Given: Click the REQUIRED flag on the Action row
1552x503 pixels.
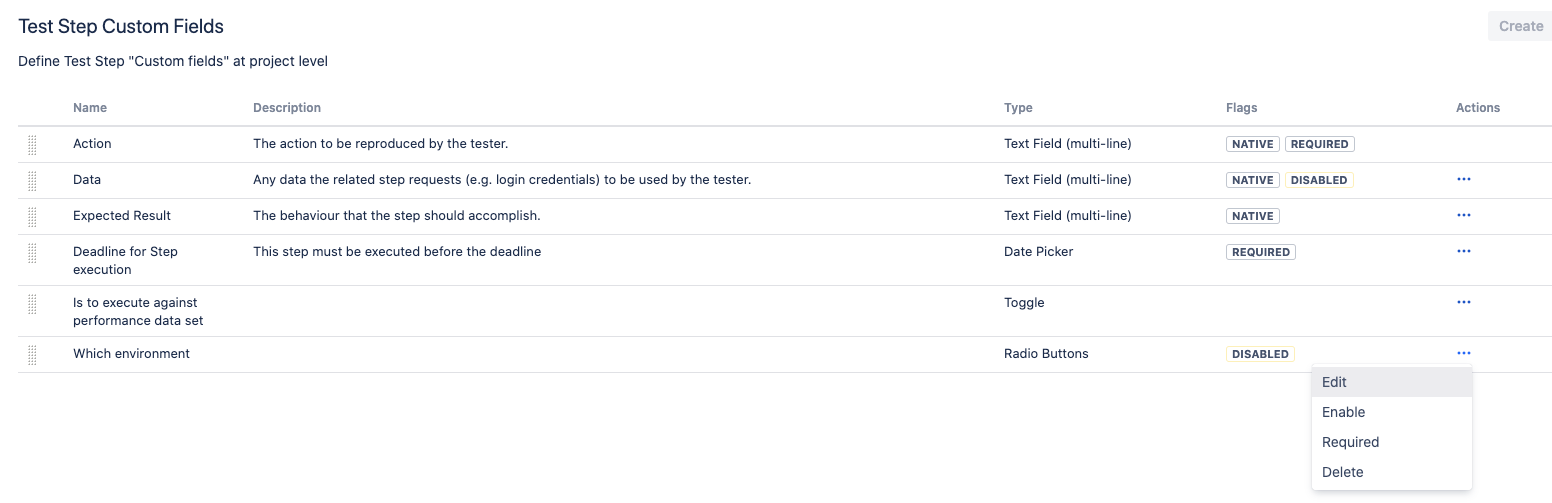Looking at the screenshot, I should [x=1319, y=144].
